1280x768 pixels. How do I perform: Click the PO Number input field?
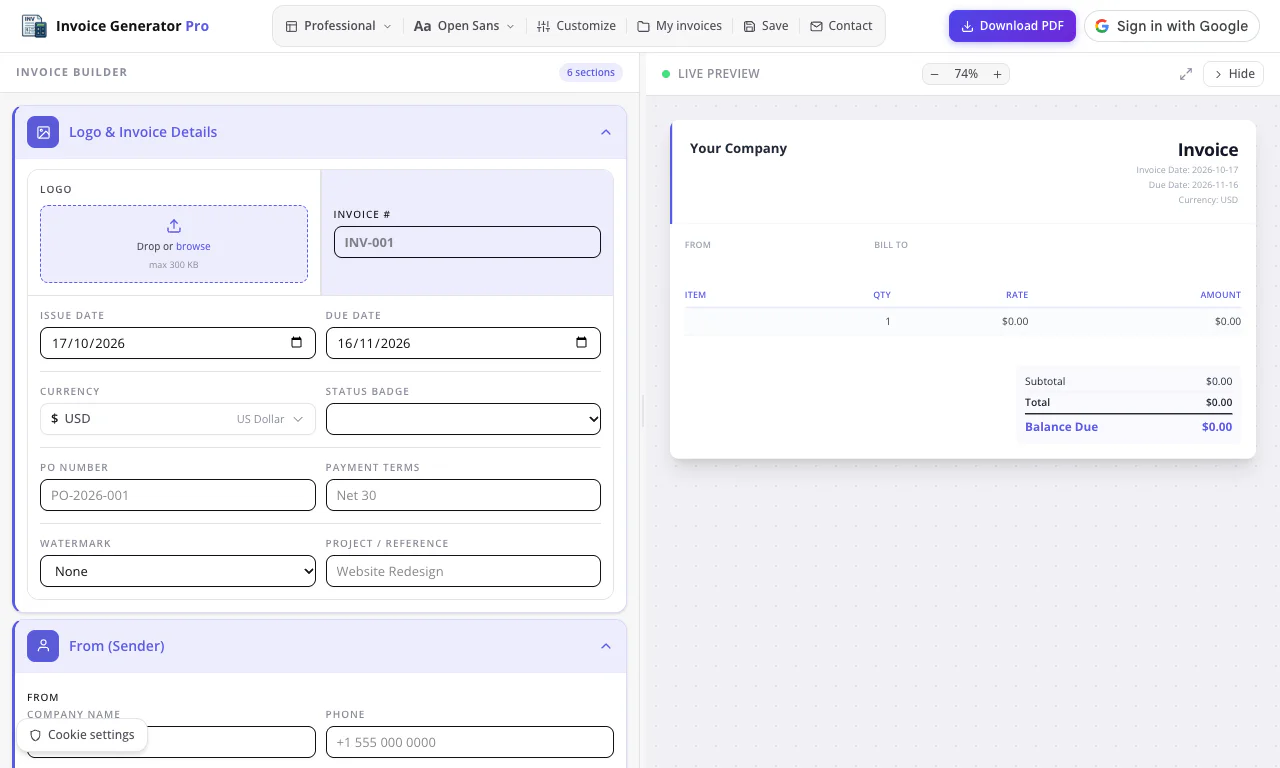pyautogui.click(x=178, y=495)
